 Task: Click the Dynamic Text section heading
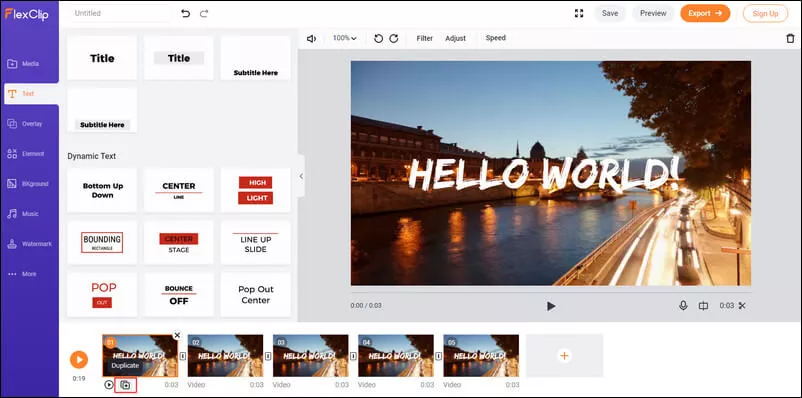click(x=92, y=156)
